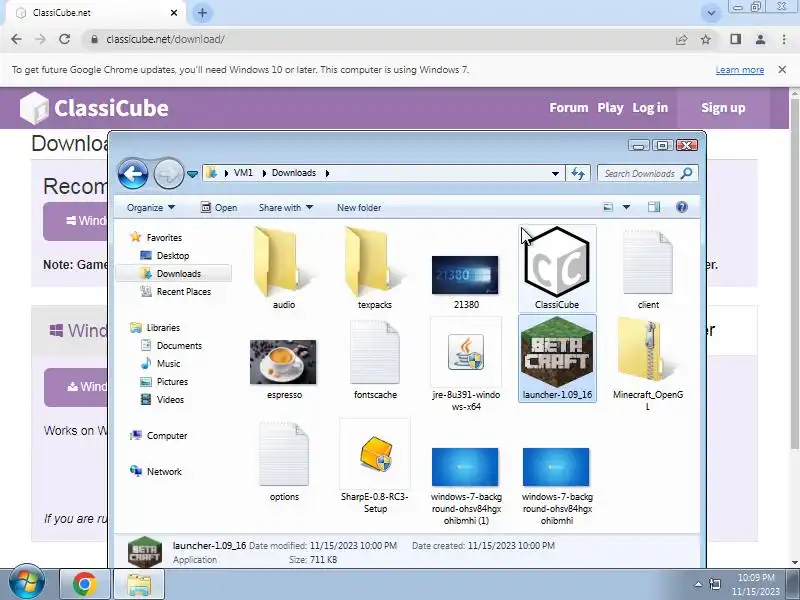Select Computer in navigation pane
The height and width of the screenshot is (600, 800).
click(x=159, y=436)
